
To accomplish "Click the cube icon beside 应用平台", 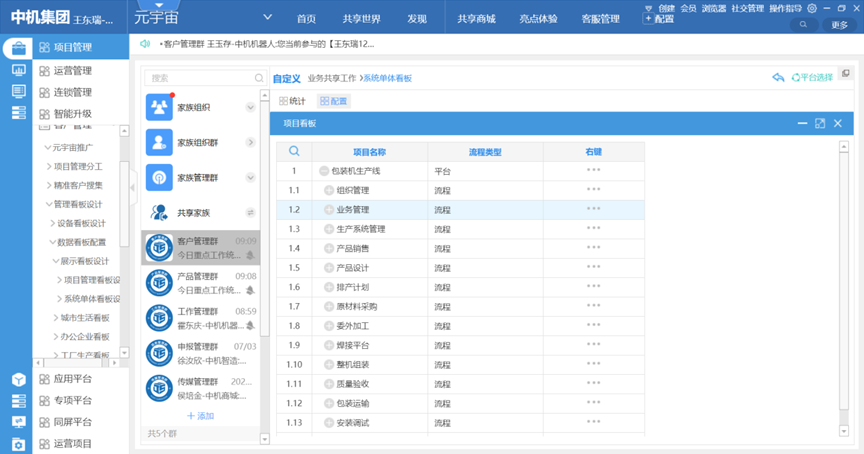I will pos(18,380).
